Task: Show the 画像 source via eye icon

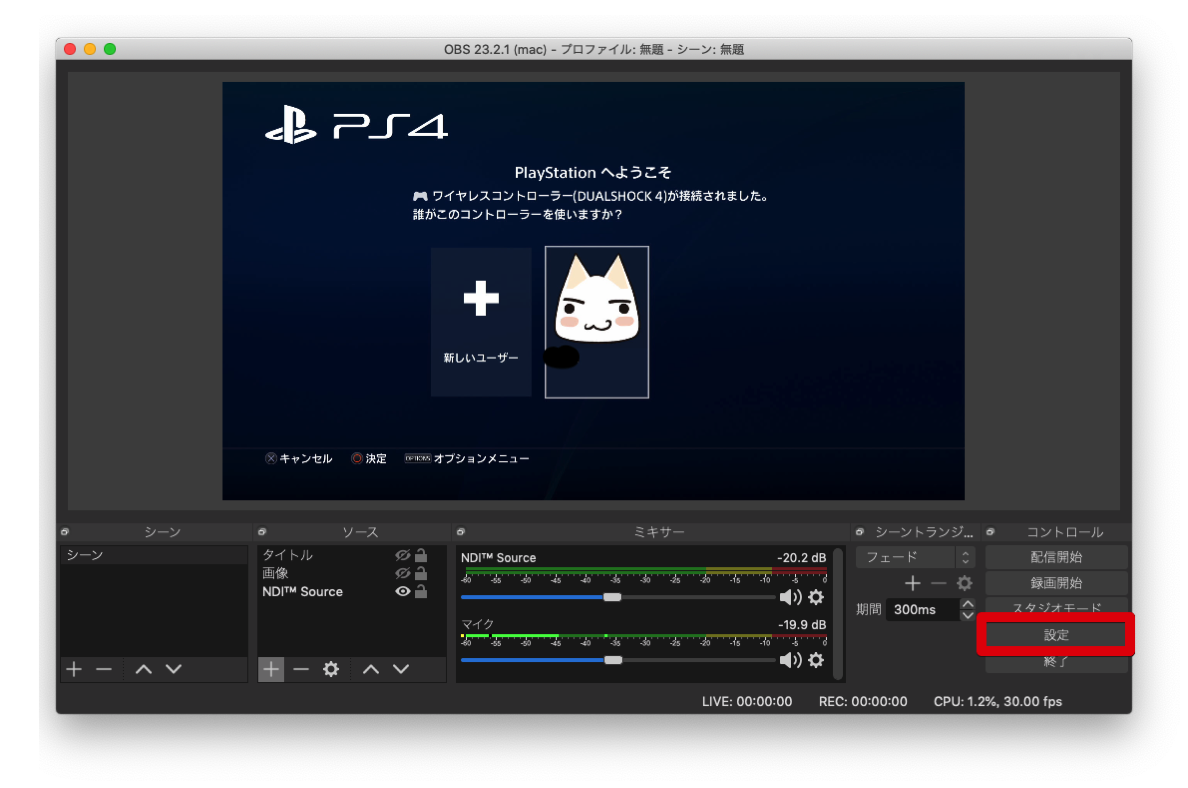Action: click(402, 574)
